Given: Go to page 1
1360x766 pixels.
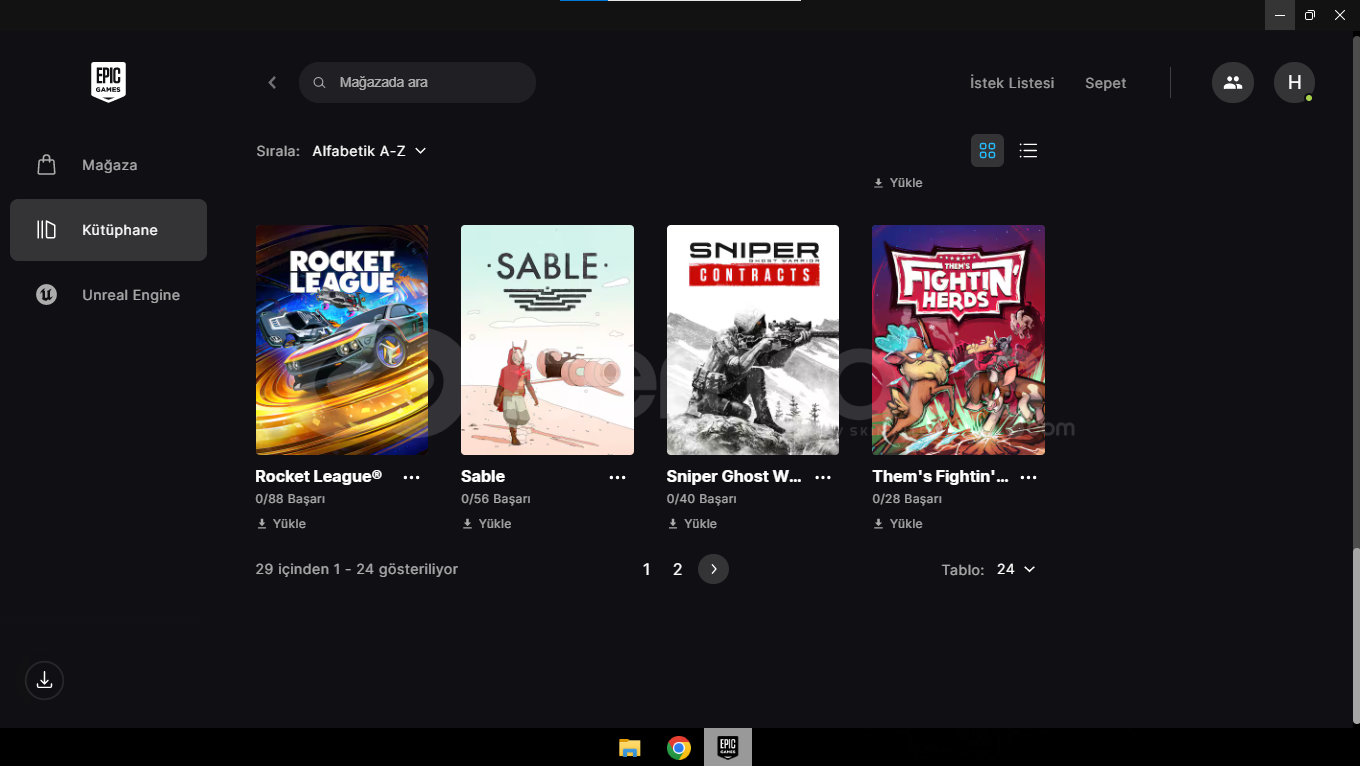Looking at the screenshot, I should (x=646, y=569).
